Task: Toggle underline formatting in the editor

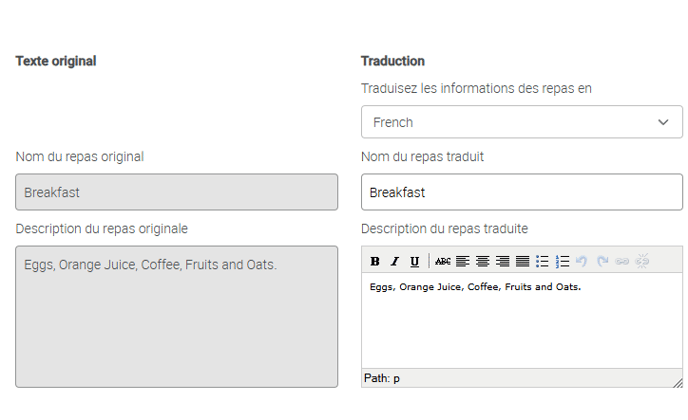Action: 414,261
